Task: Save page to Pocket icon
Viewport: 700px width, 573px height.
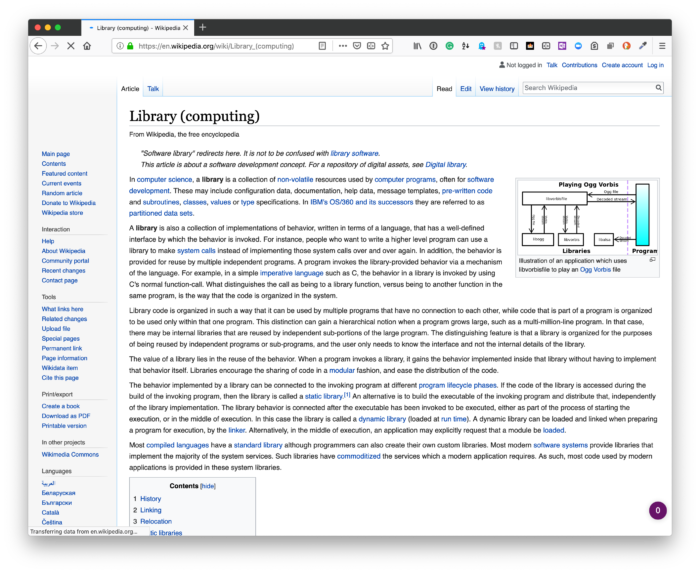Action: [357, 46]
